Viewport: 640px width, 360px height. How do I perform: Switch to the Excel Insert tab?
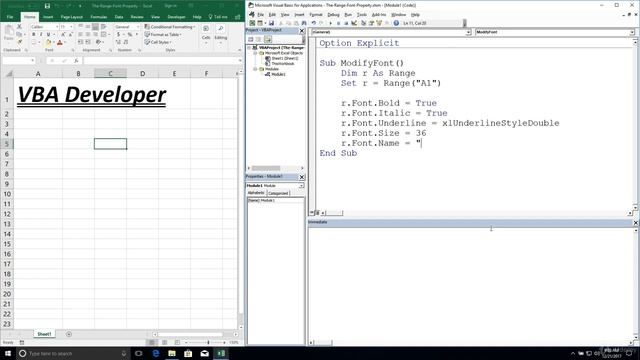tap(48, 17)
